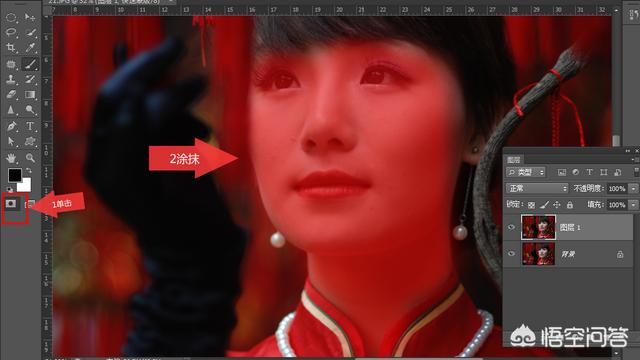640x360 pixels.
Task: Select the Quick Selection tool
Action: click(30, 33)
